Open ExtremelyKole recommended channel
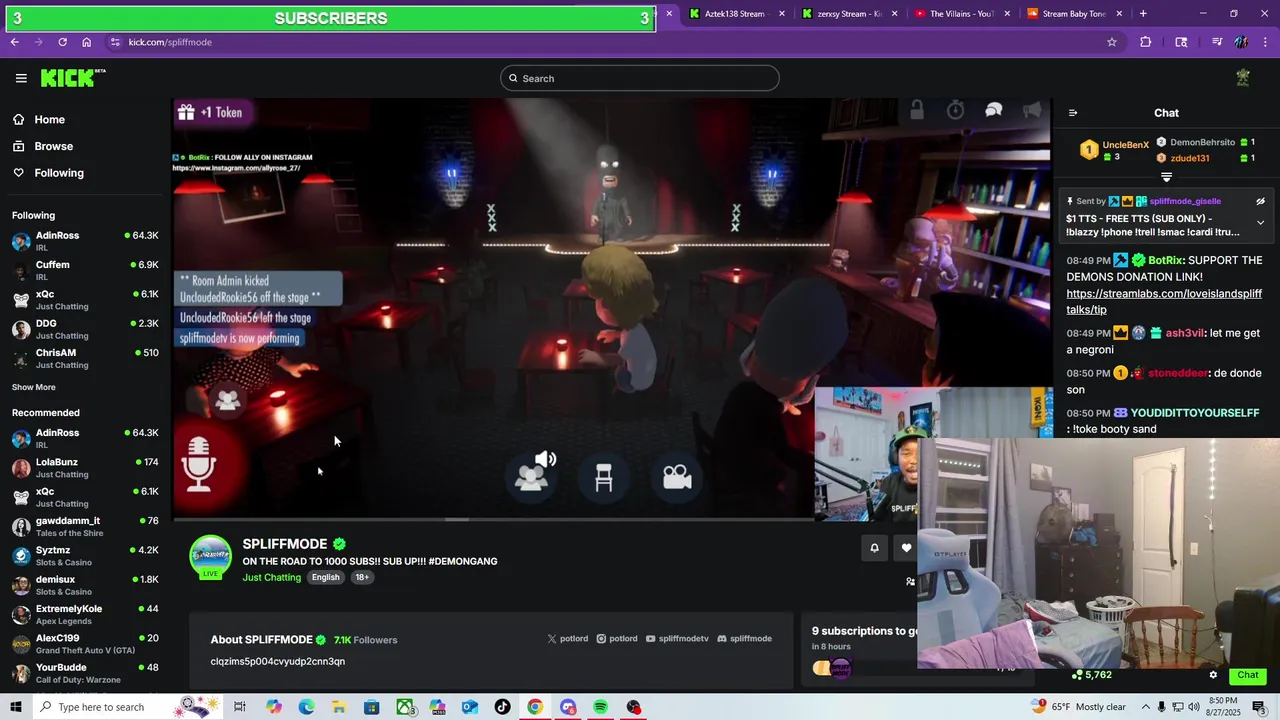The width and height of the screenshot is (1280, 720). [85, 614]
